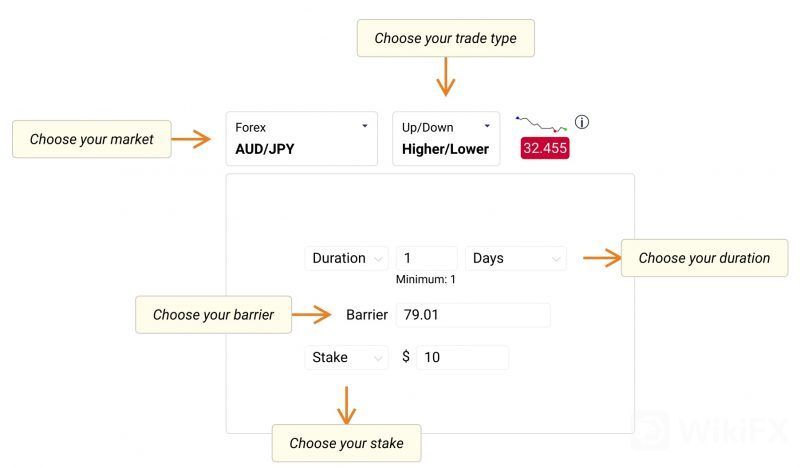
Task: Click the orange down arrow below Stake
Action: (x=346, y=404)
